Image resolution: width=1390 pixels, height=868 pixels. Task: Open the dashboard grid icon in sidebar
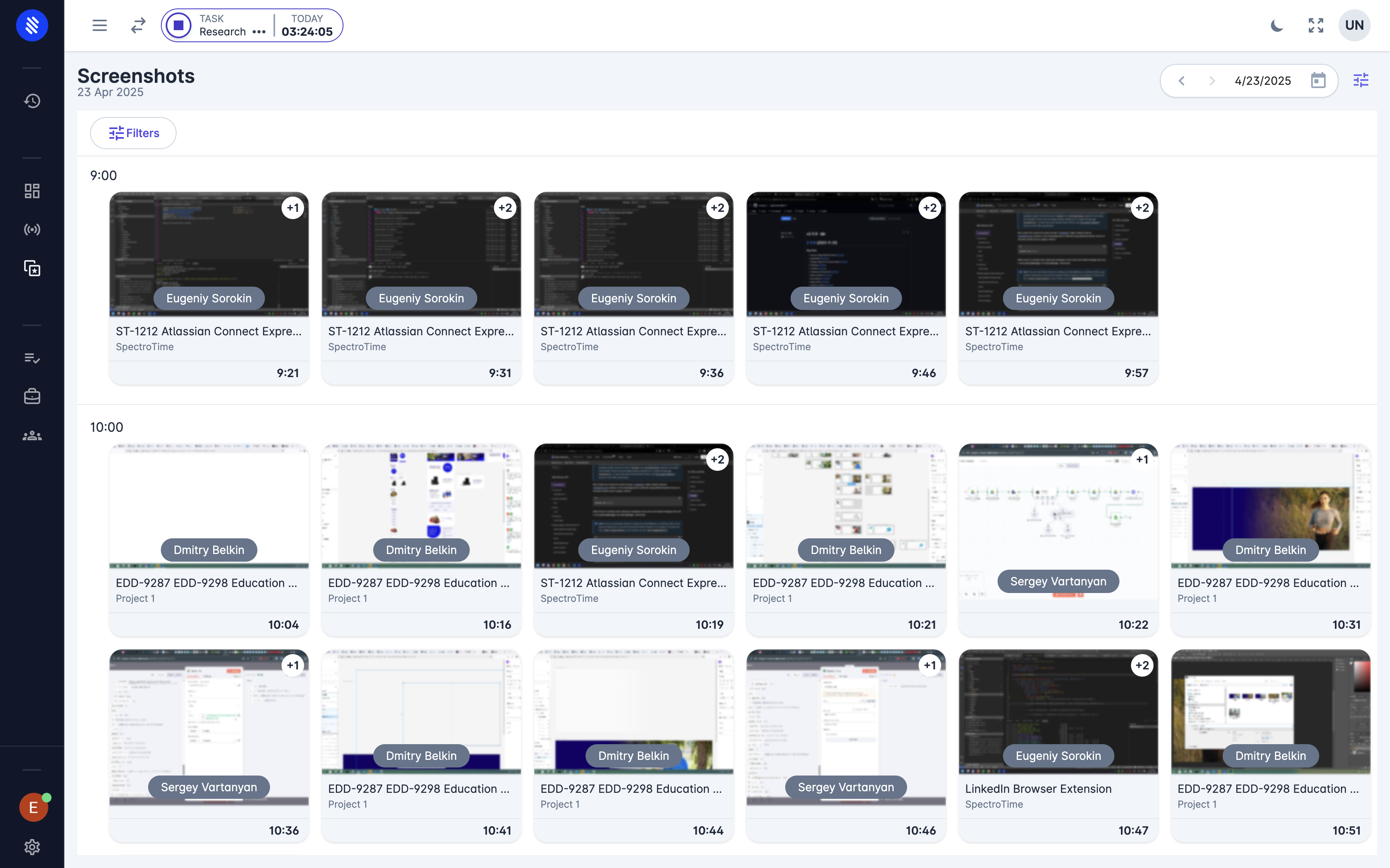[x=32, y=191]
